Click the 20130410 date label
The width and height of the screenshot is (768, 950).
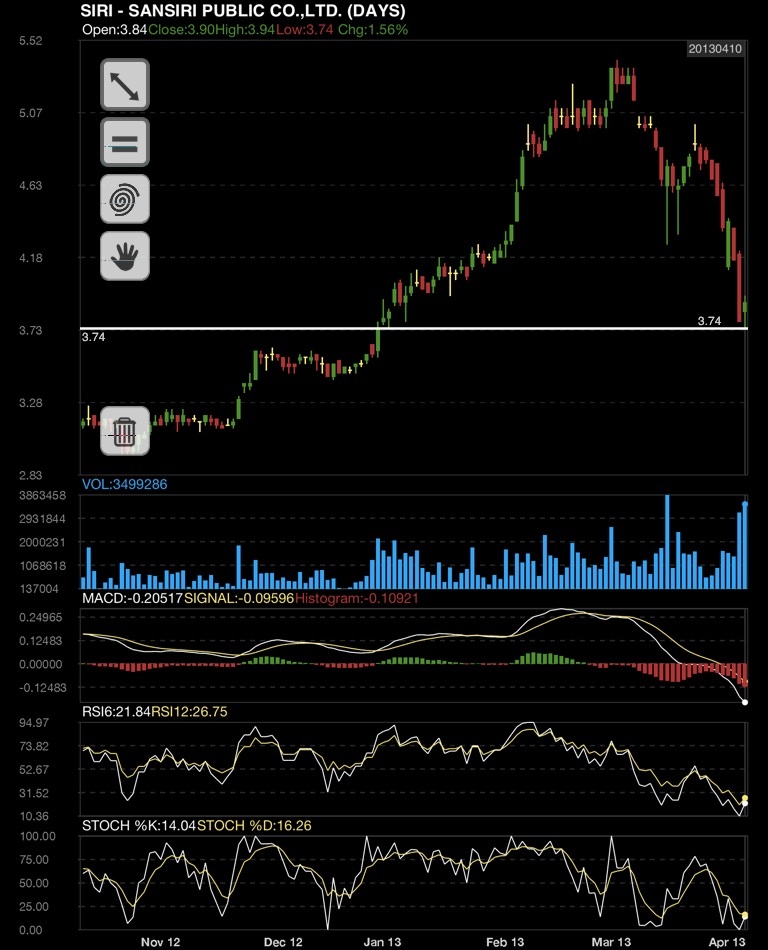(x=715, y=49)
